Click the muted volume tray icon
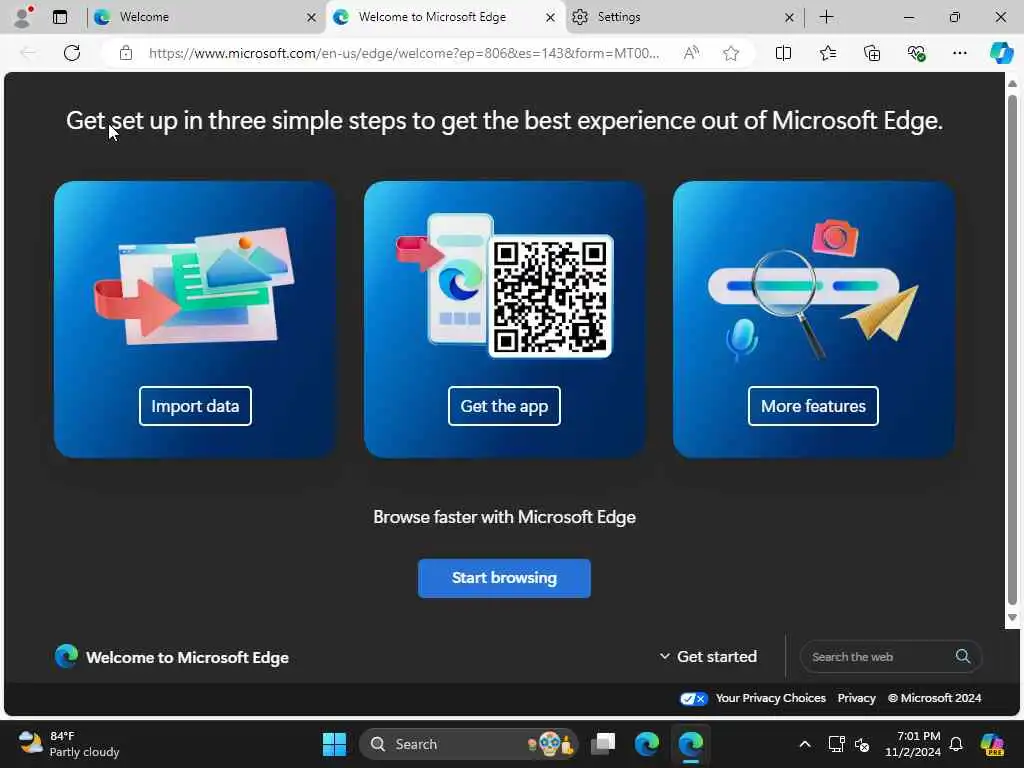 point(862,744)
